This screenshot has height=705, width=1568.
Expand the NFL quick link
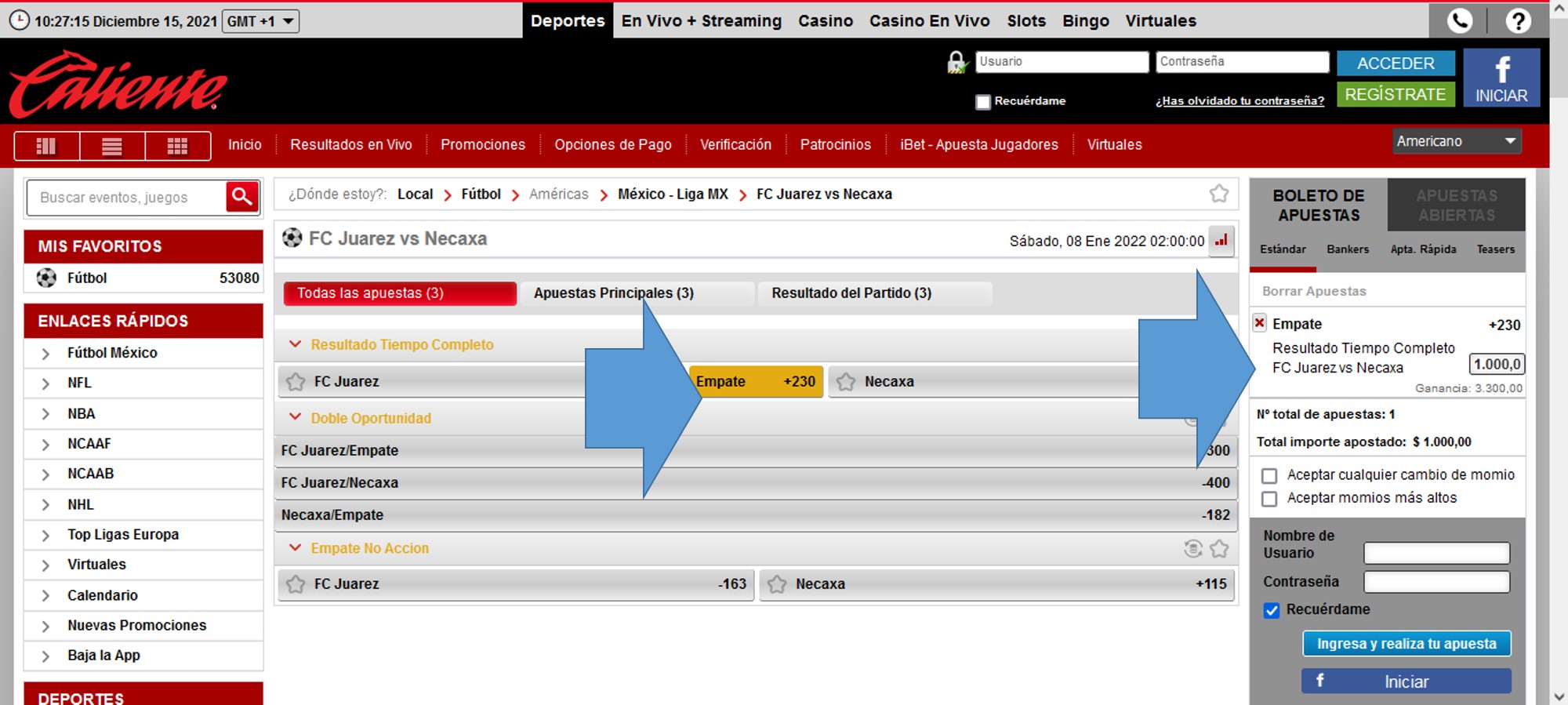pyautogui.click(x=45, y=383)
